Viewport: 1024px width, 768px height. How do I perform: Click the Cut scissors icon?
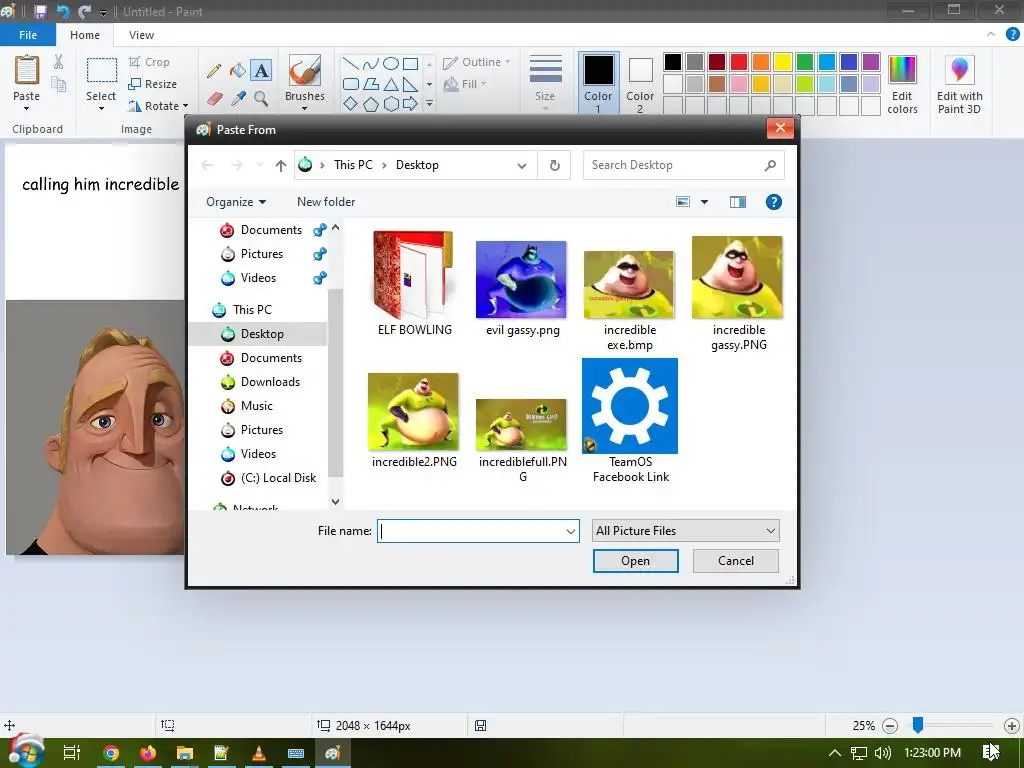58,62
